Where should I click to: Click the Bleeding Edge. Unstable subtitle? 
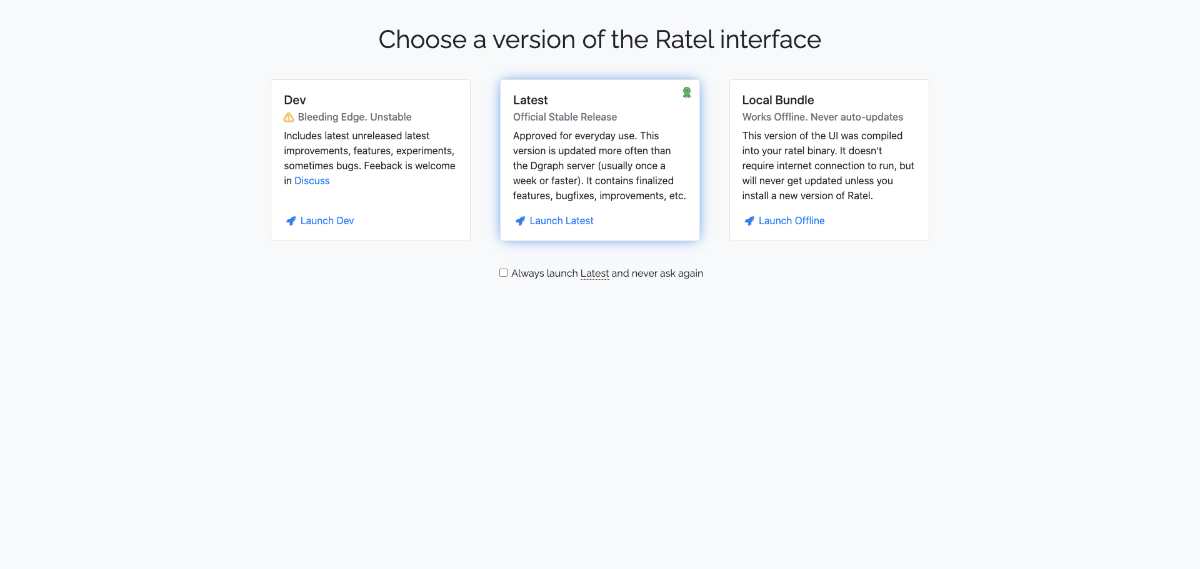coord(354,117)
